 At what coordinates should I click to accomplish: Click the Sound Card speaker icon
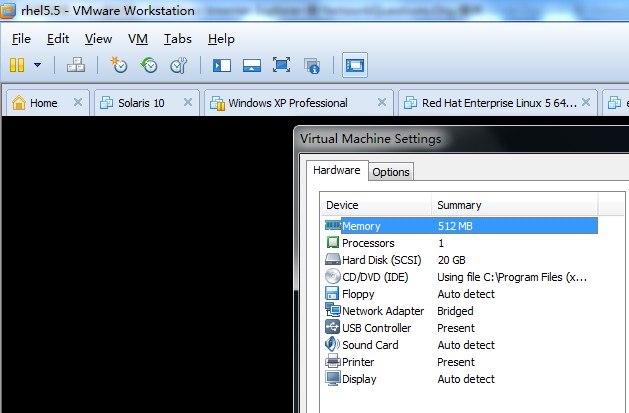pos(332,344)
